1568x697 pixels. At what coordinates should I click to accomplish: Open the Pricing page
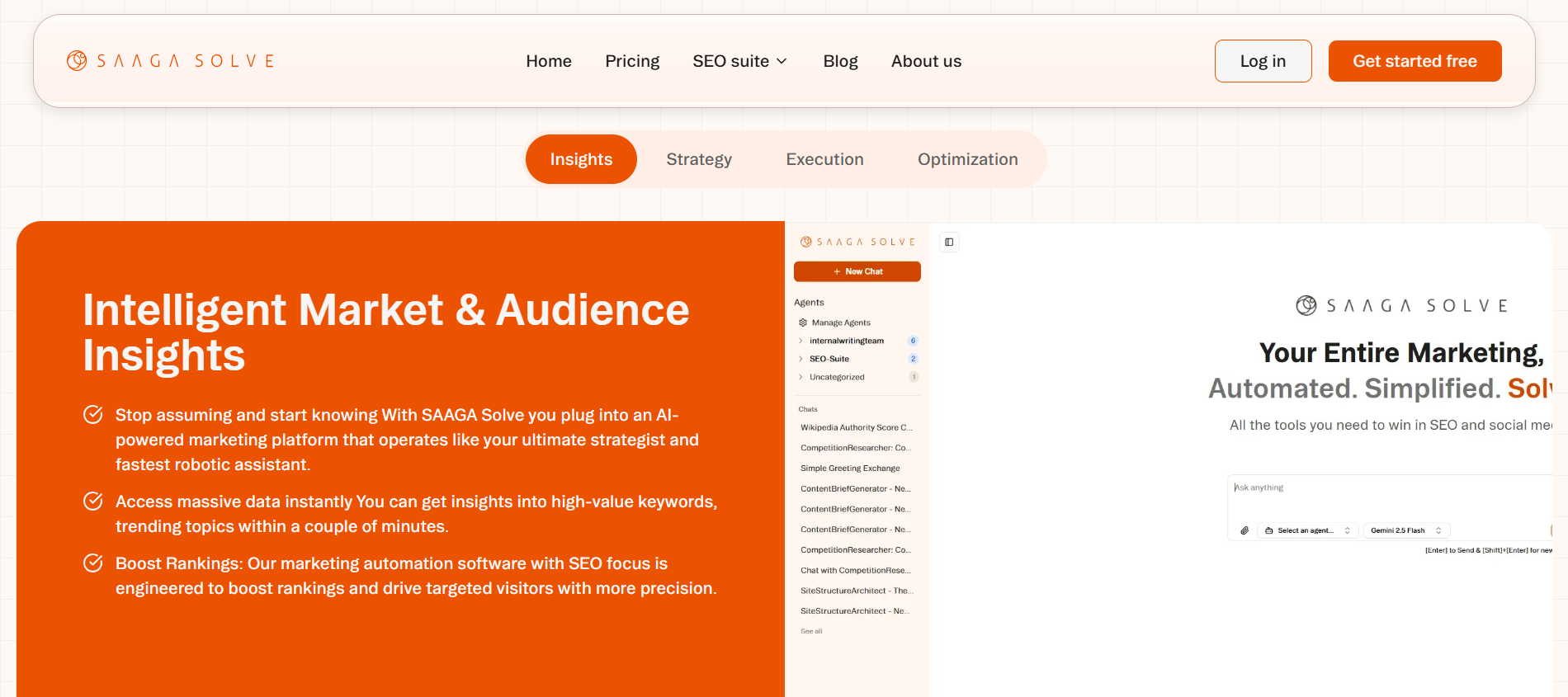click(x=632, y=61)
